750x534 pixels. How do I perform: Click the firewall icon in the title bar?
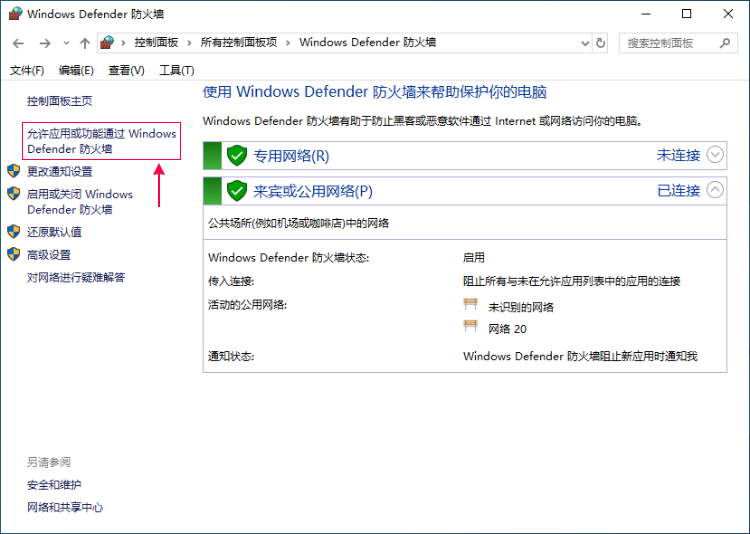click(15, 13)
